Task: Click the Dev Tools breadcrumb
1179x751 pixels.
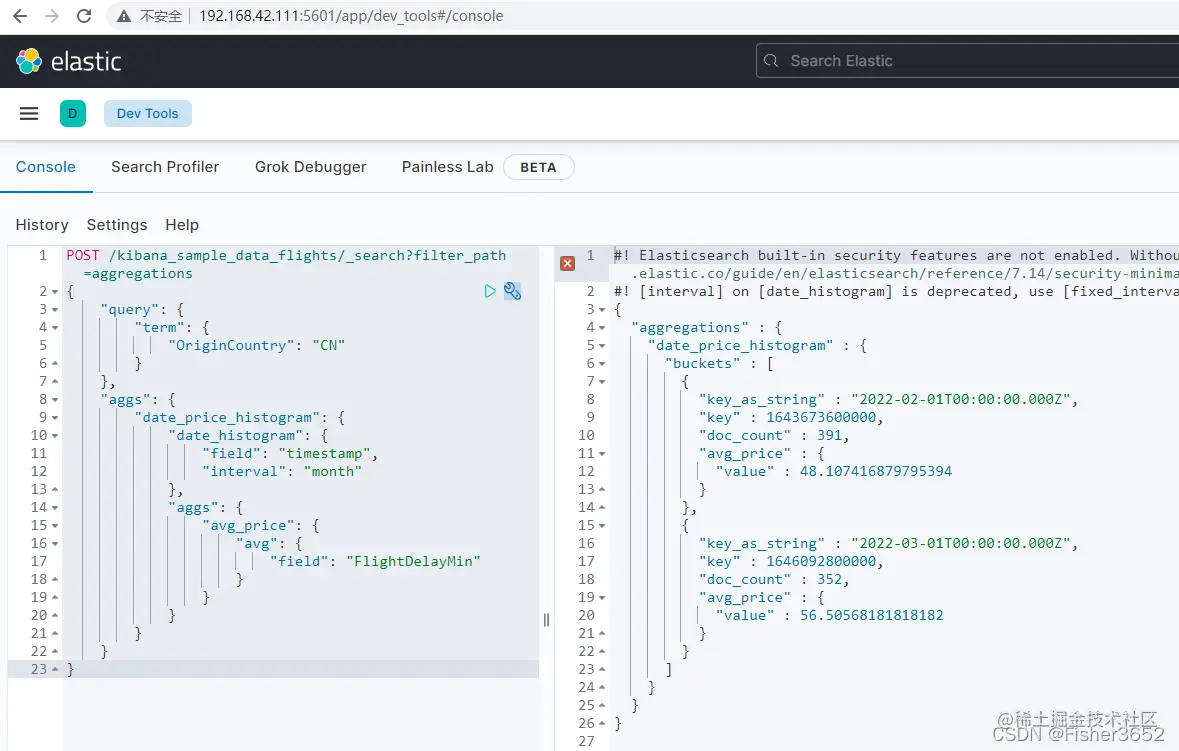Action: [x=147, y=114]
